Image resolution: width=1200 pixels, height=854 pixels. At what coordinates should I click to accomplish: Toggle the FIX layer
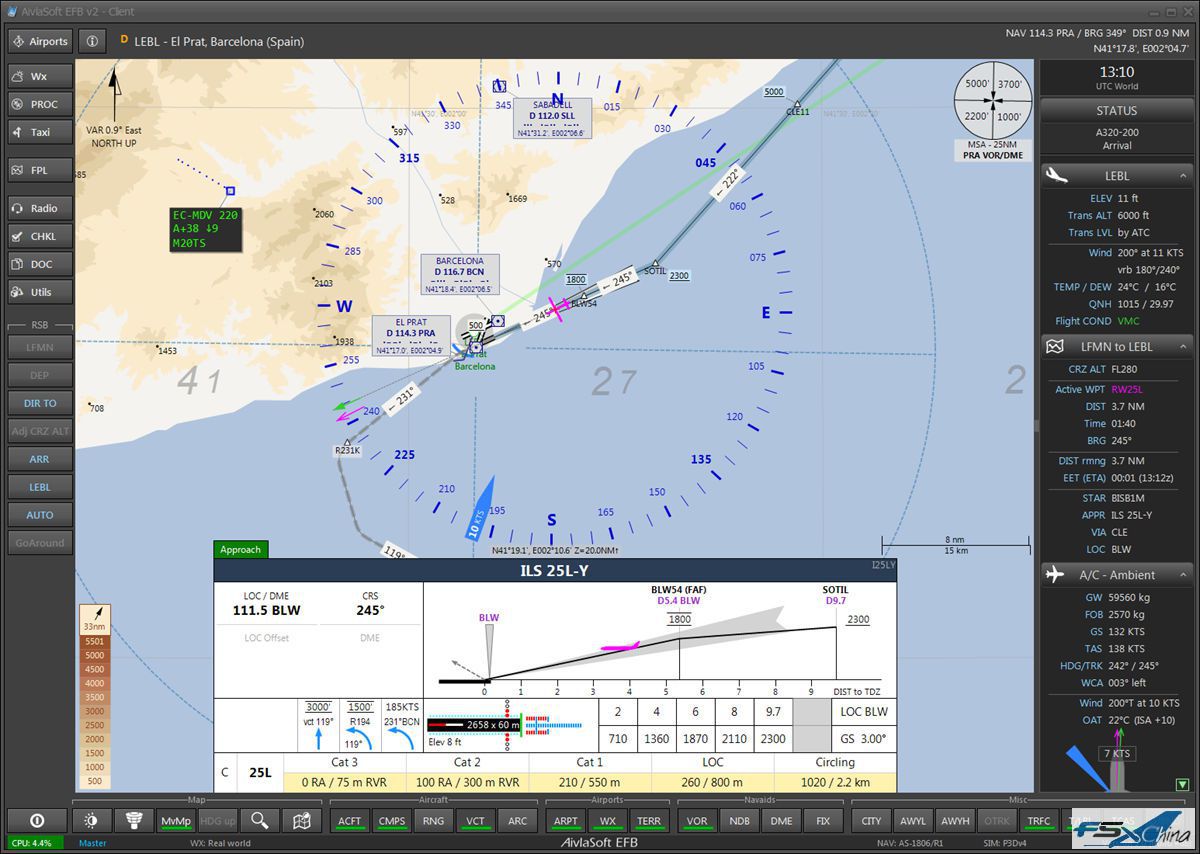[824, 821]
